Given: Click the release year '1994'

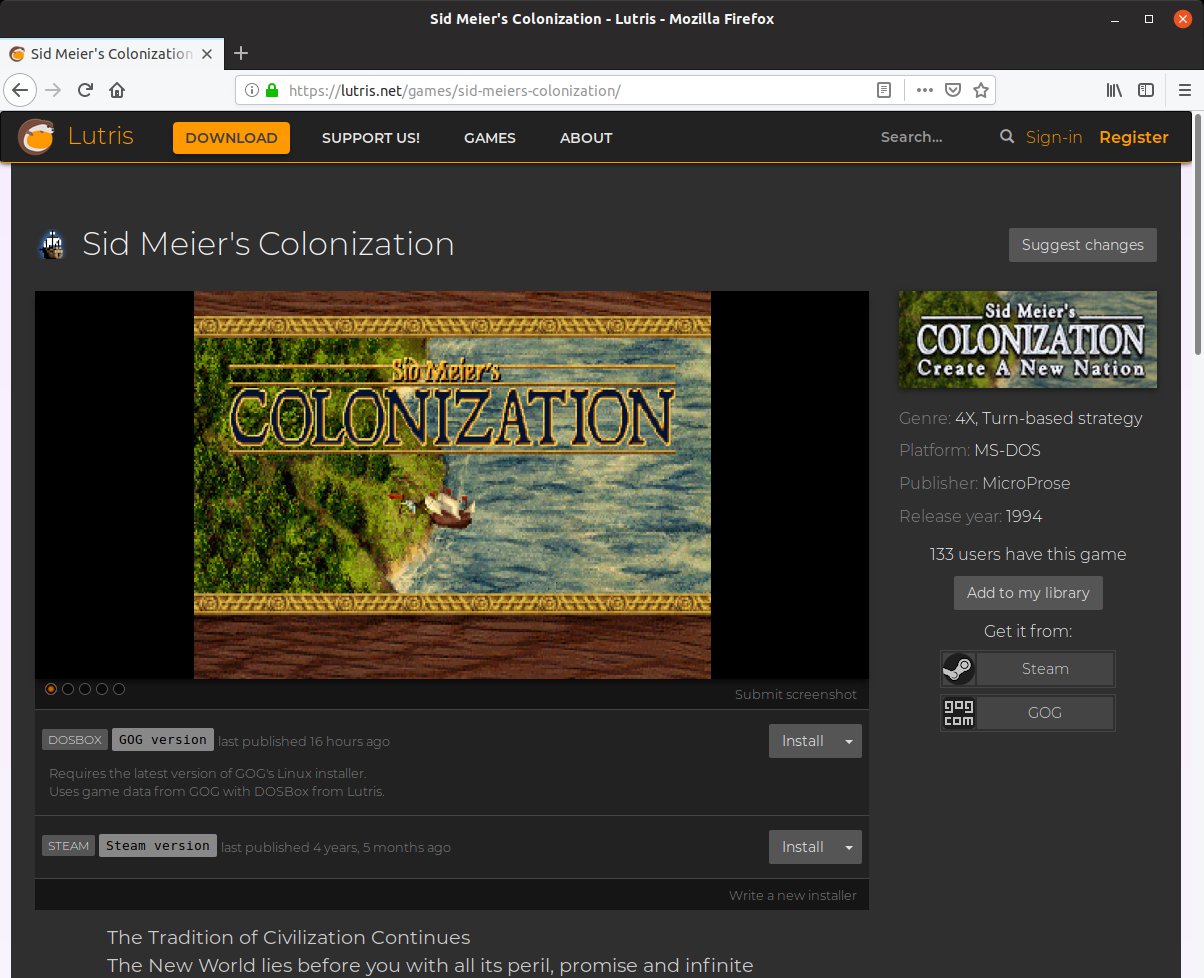Looking at the screenshot, I should click(1025, 516).
